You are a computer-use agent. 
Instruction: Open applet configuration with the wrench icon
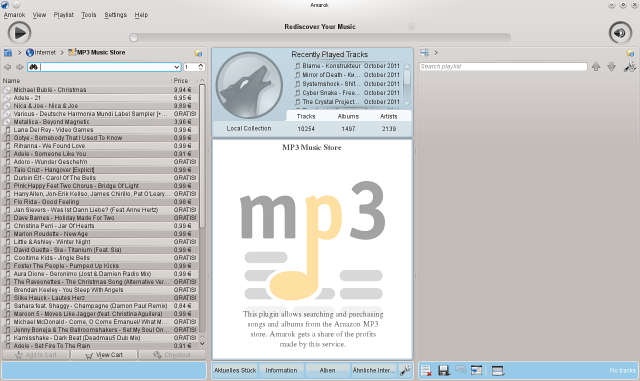click(x=405, y=370)
